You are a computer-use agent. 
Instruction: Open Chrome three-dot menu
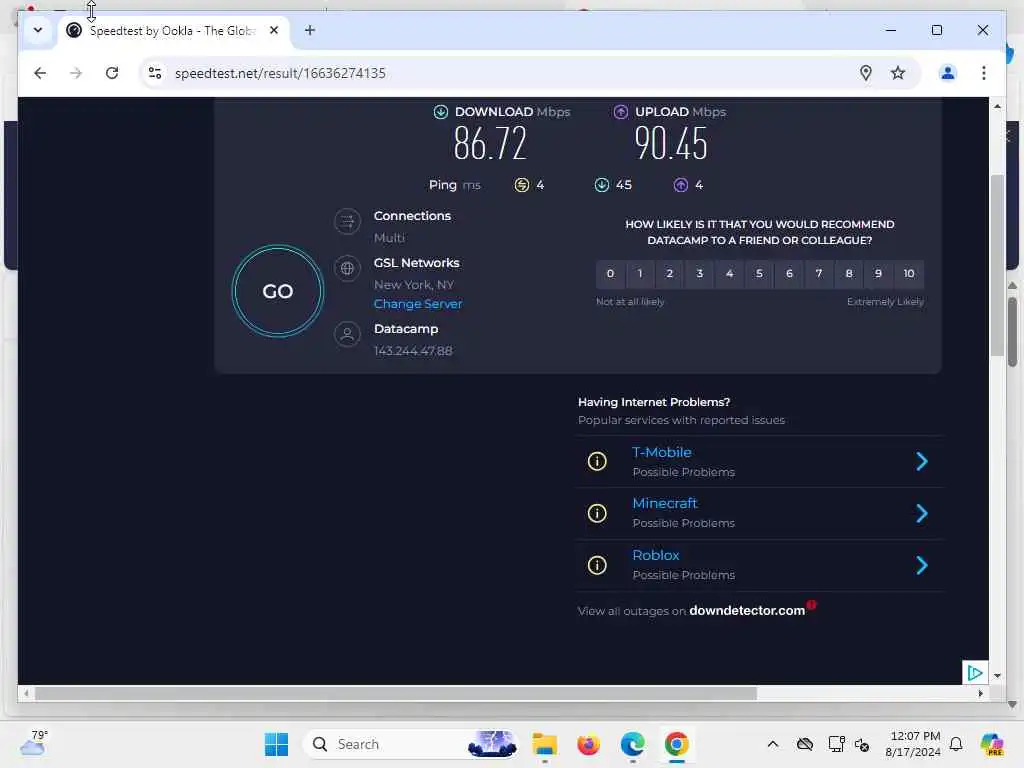(x=984, y=73)
